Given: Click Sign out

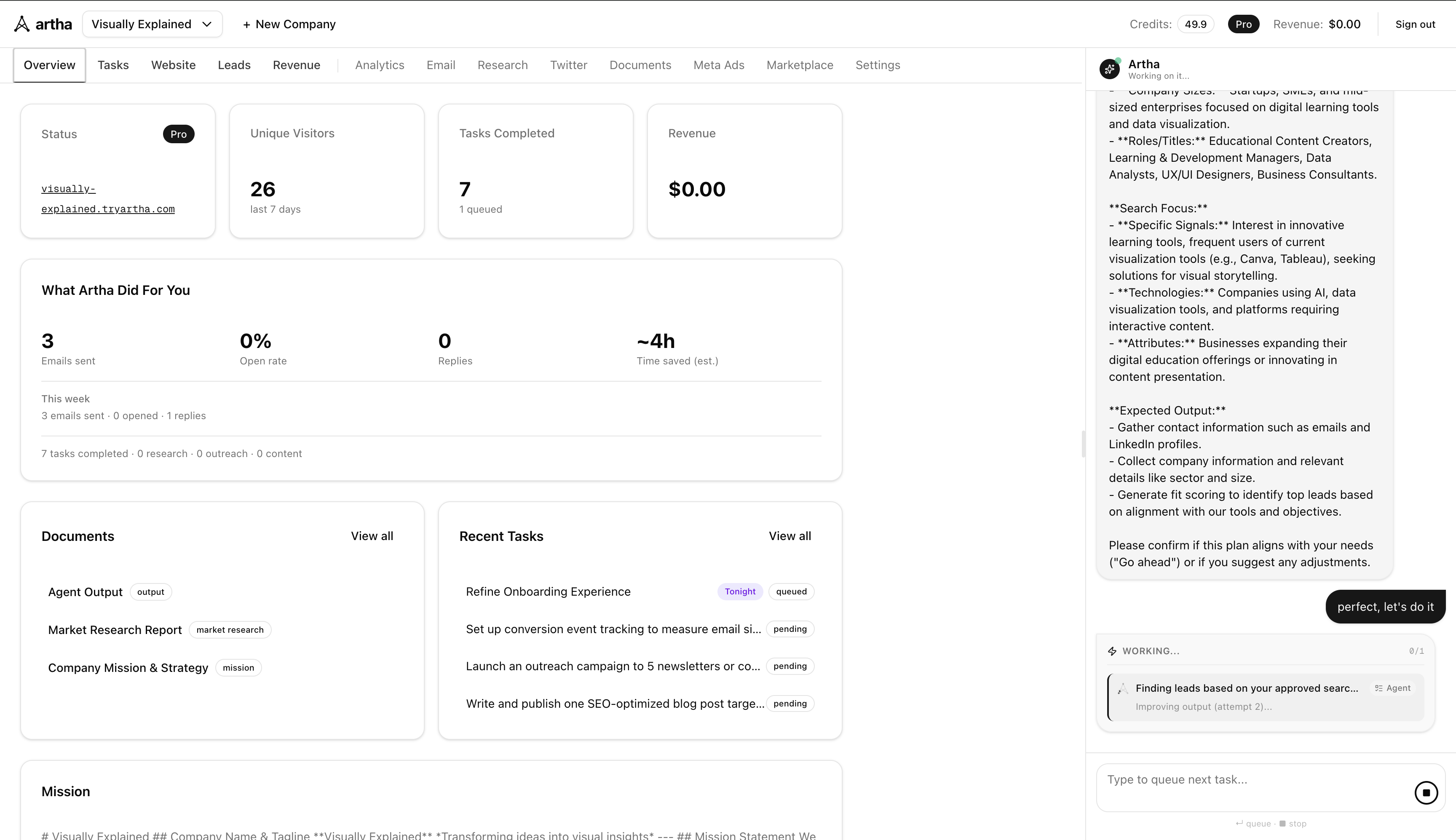Looking at the screenshot, I should tap(1414, 24).
